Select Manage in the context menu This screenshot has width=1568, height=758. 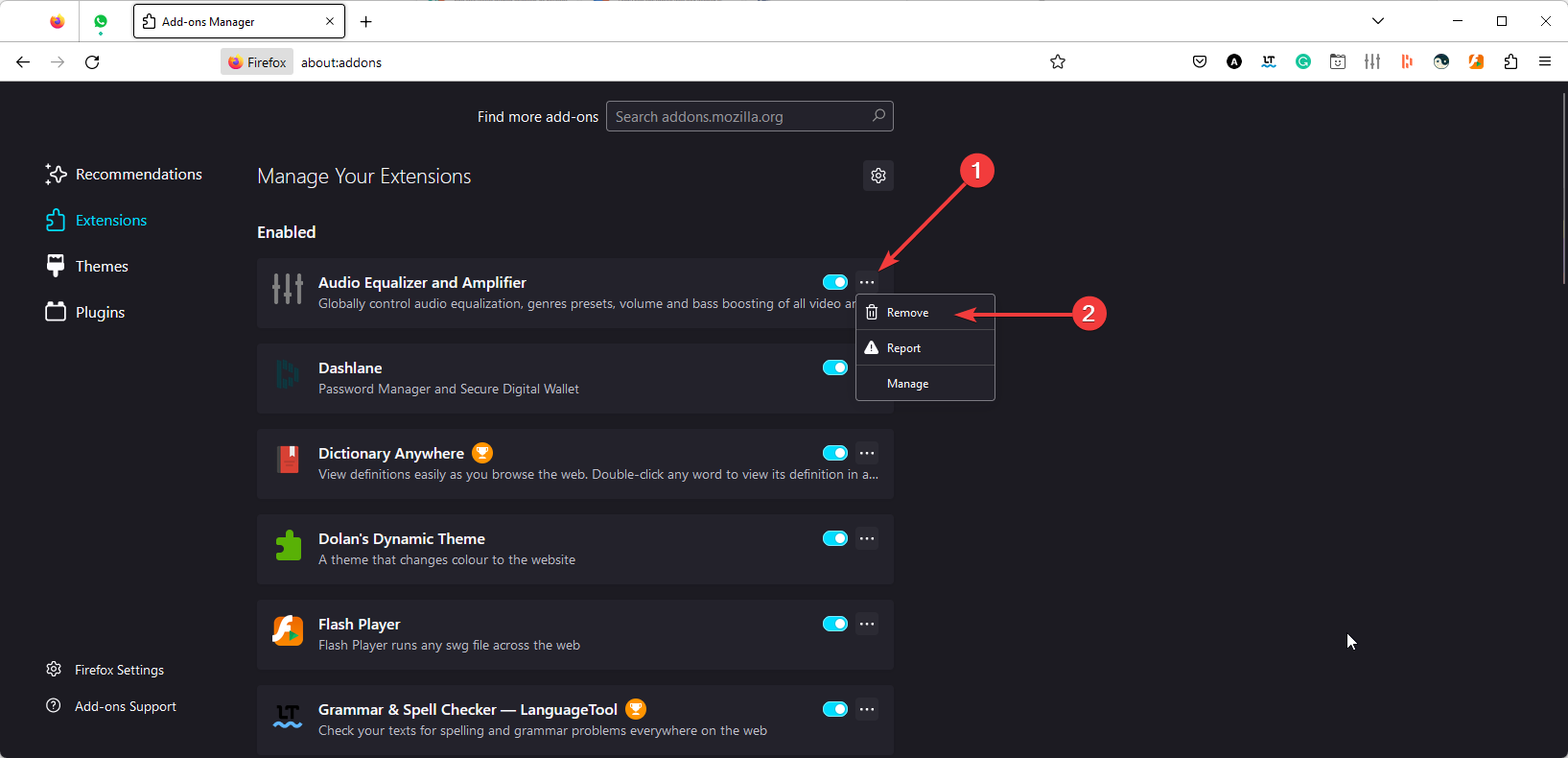tap(925, 383)
